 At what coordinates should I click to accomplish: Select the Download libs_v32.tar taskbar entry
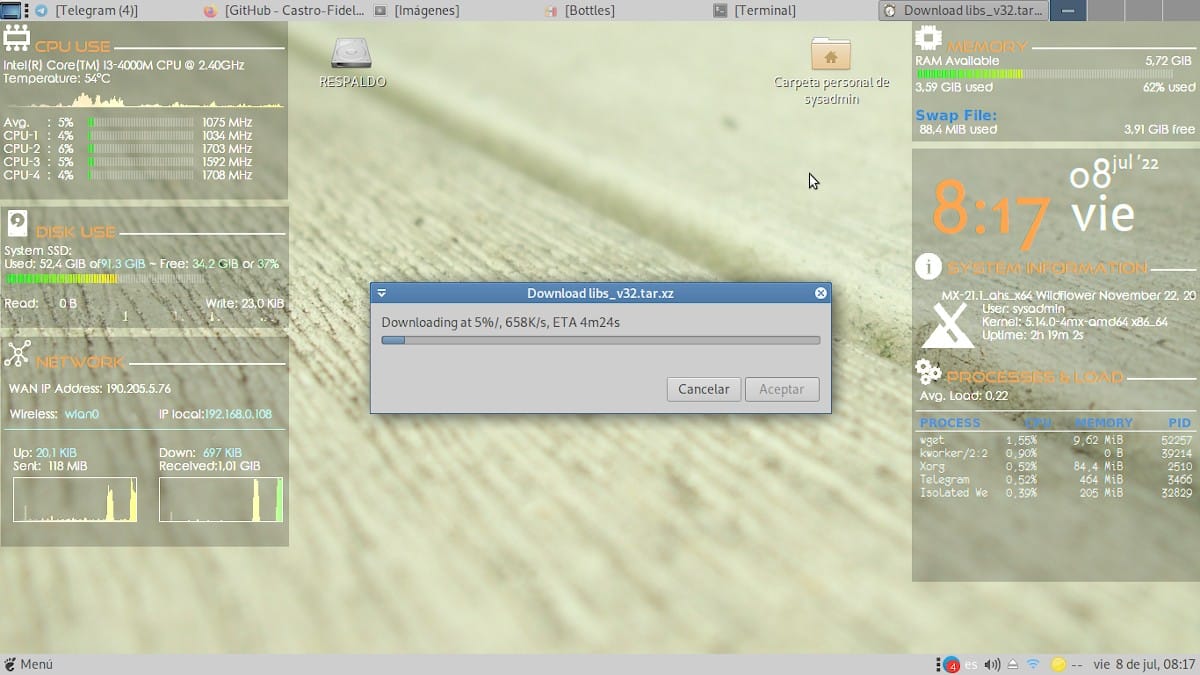point(963,10)
